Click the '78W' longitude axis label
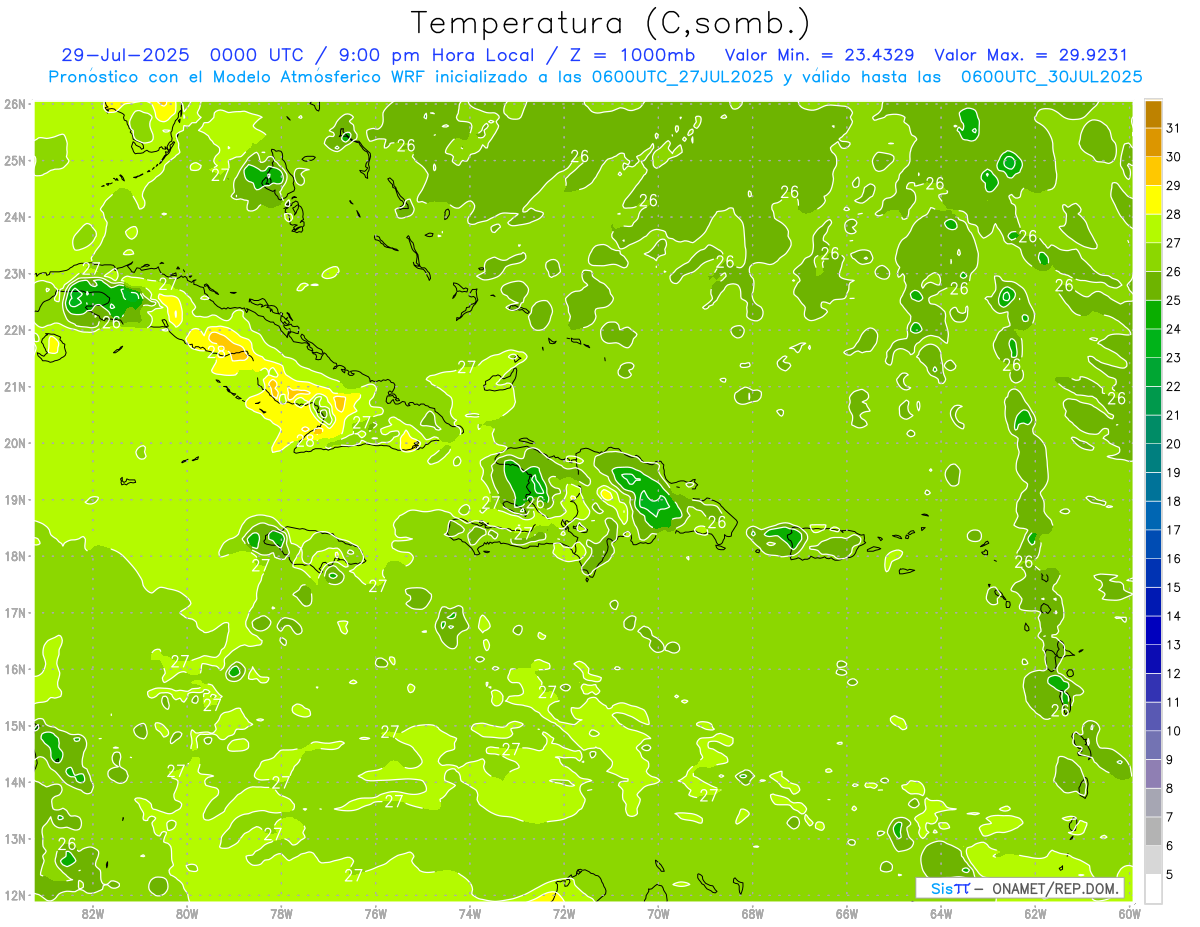The image size is (1200, 927). (281, 913)
